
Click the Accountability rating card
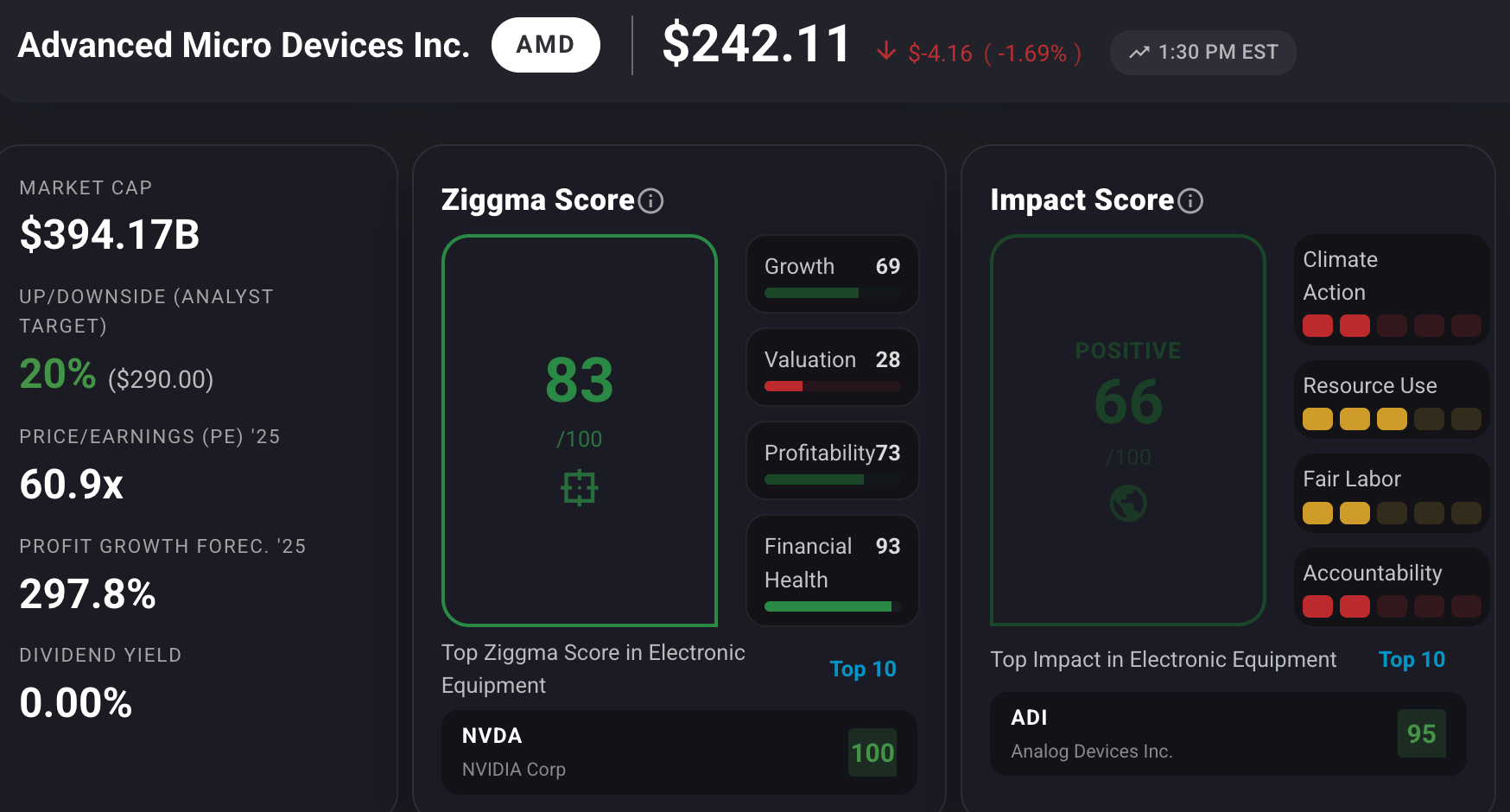click(x=1392, y=587)
